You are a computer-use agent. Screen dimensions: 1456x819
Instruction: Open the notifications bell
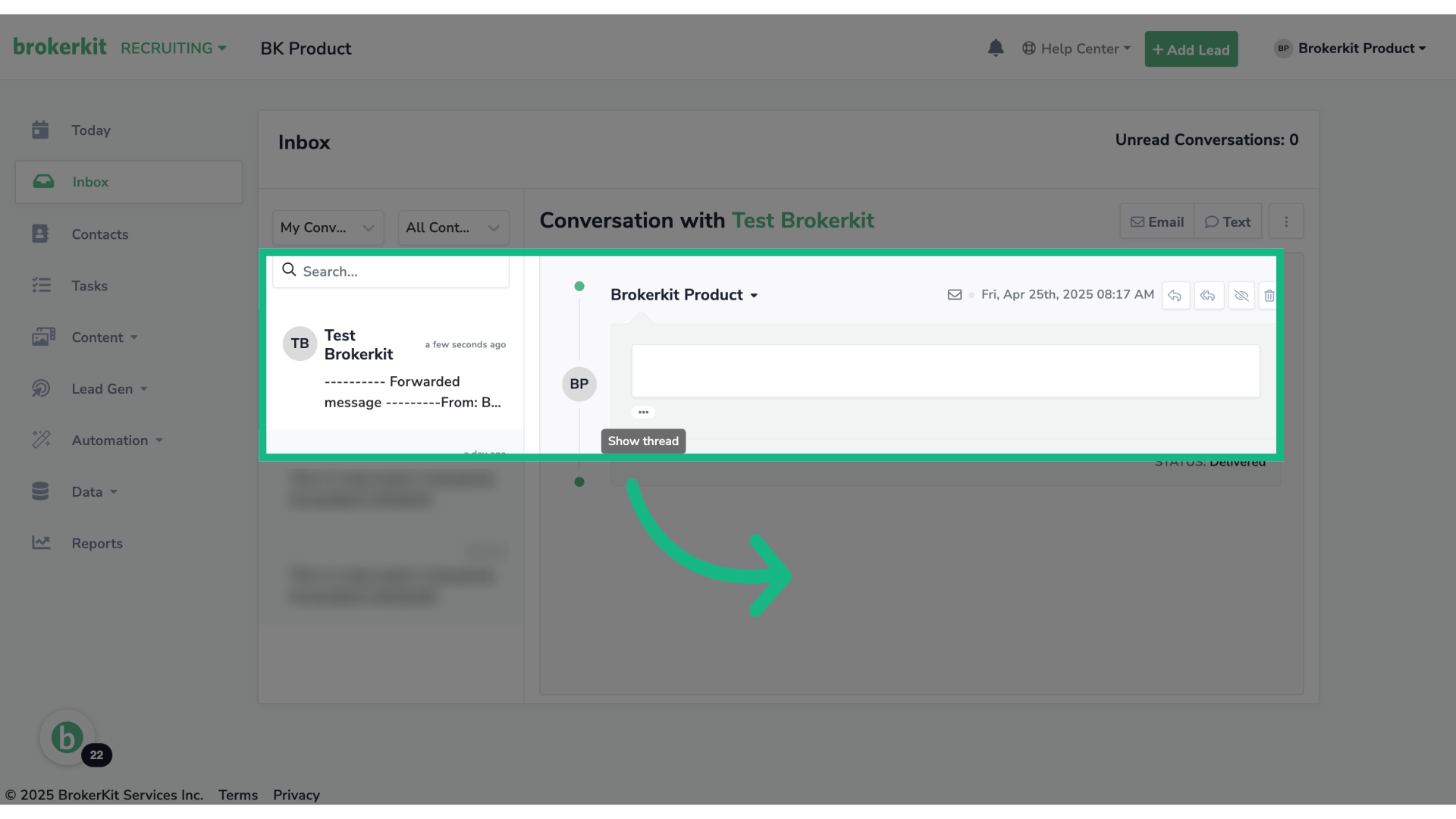pos(996,49)
